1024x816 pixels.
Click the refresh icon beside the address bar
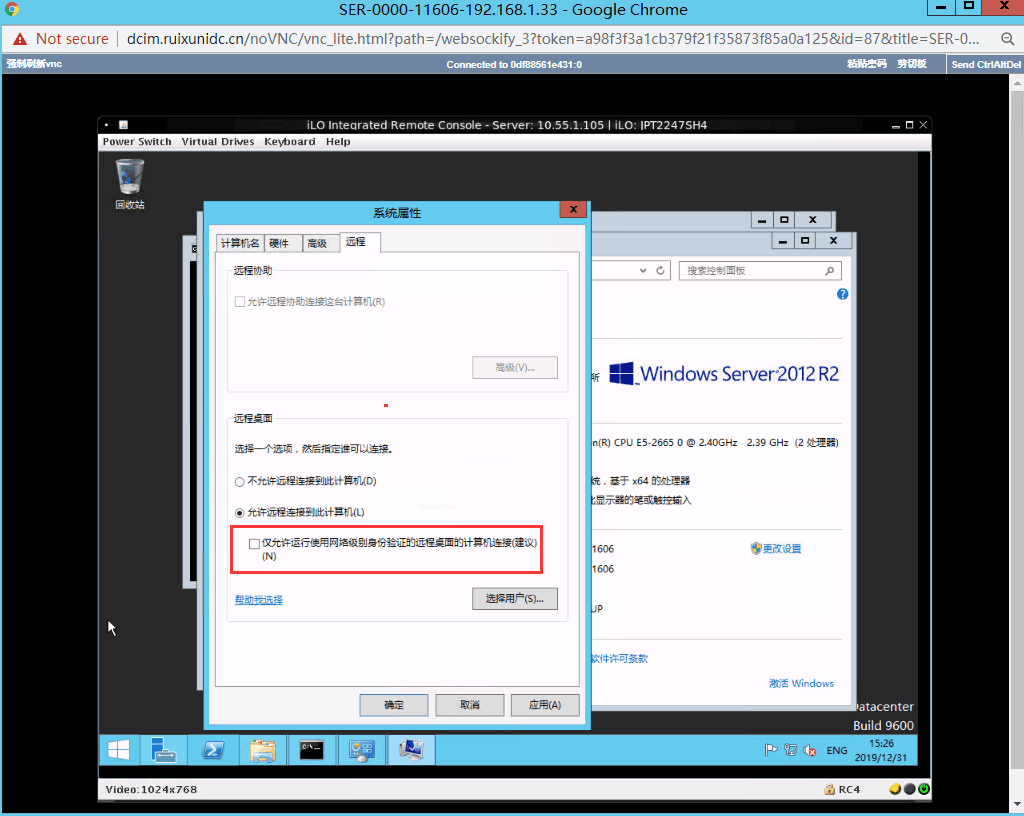tap(660, 270)
